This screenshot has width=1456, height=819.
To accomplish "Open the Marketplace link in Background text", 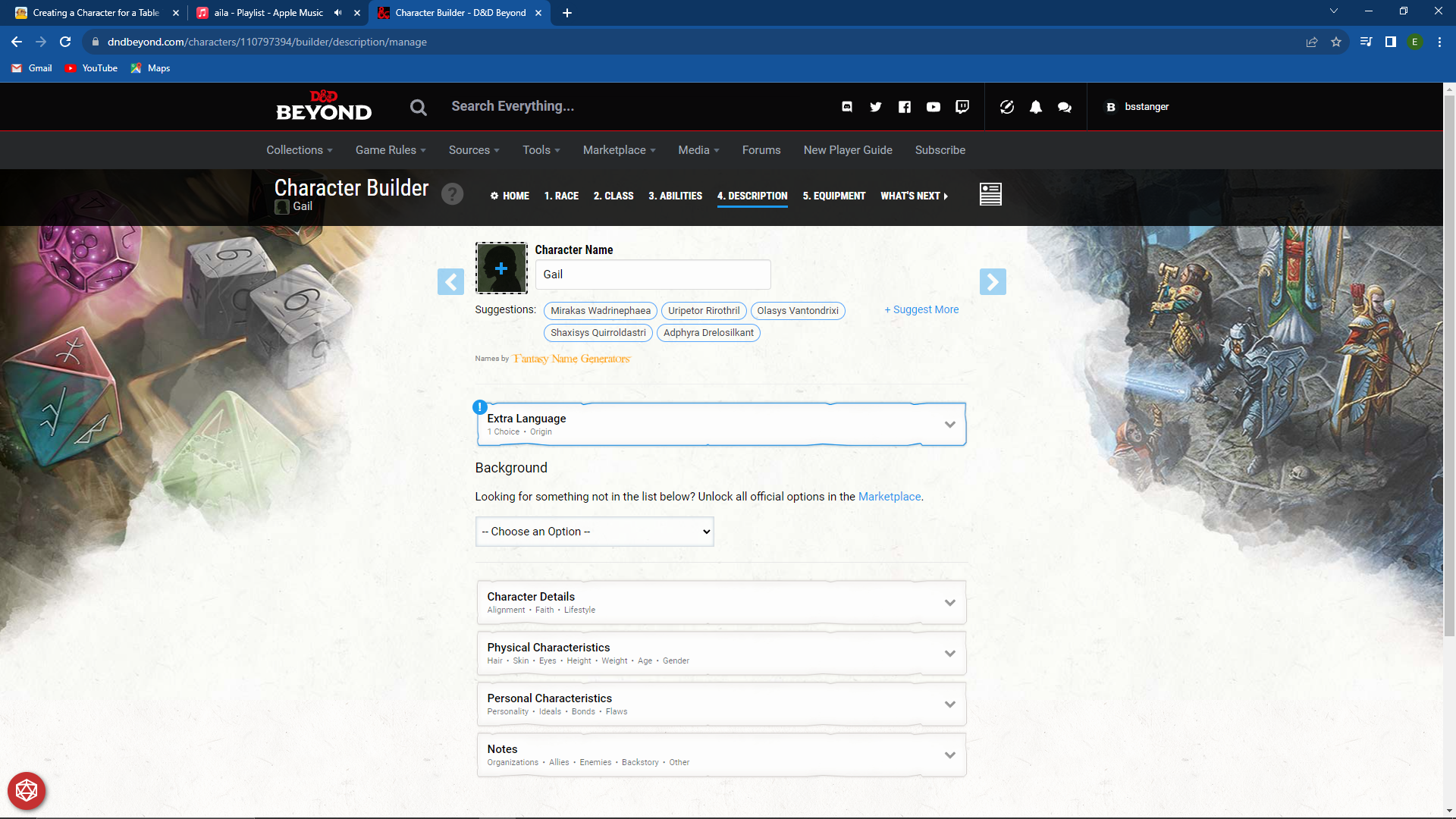I will click(890, 497).
